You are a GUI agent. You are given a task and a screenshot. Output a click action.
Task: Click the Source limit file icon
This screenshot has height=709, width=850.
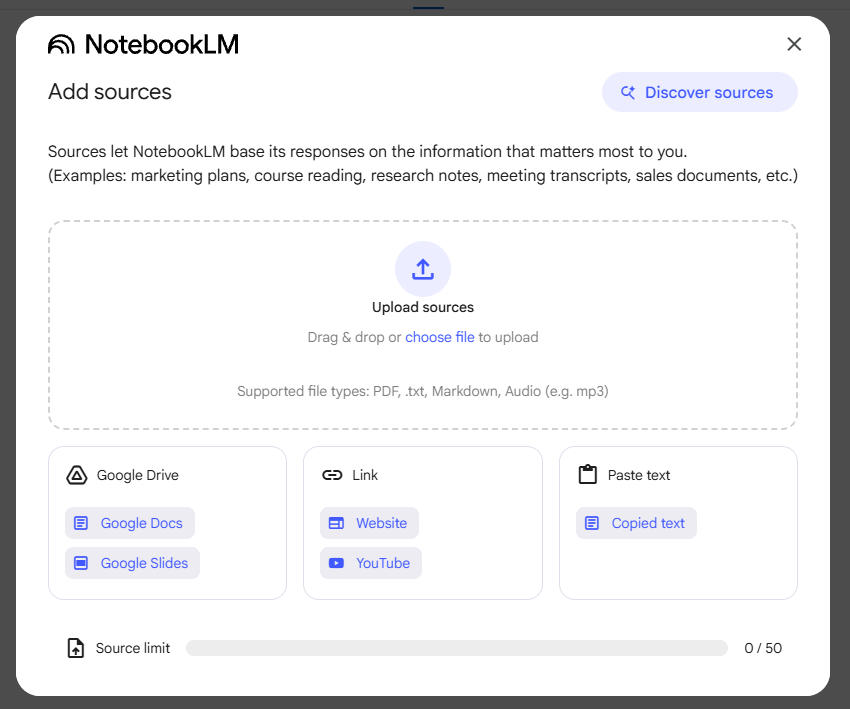[x=76, y=648]
